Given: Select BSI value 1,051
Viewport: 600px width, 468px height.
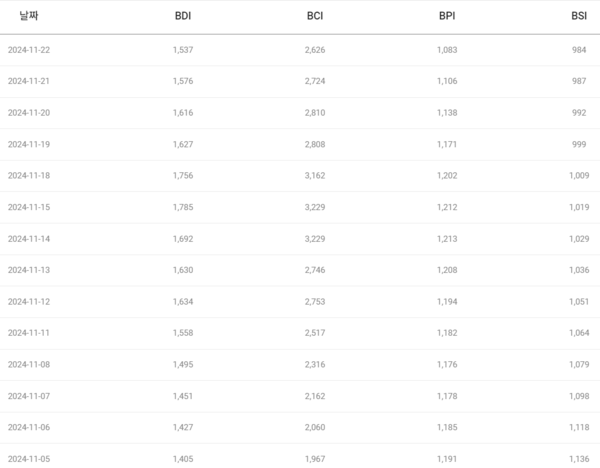Looking at the screenshot, I should 579,301.
